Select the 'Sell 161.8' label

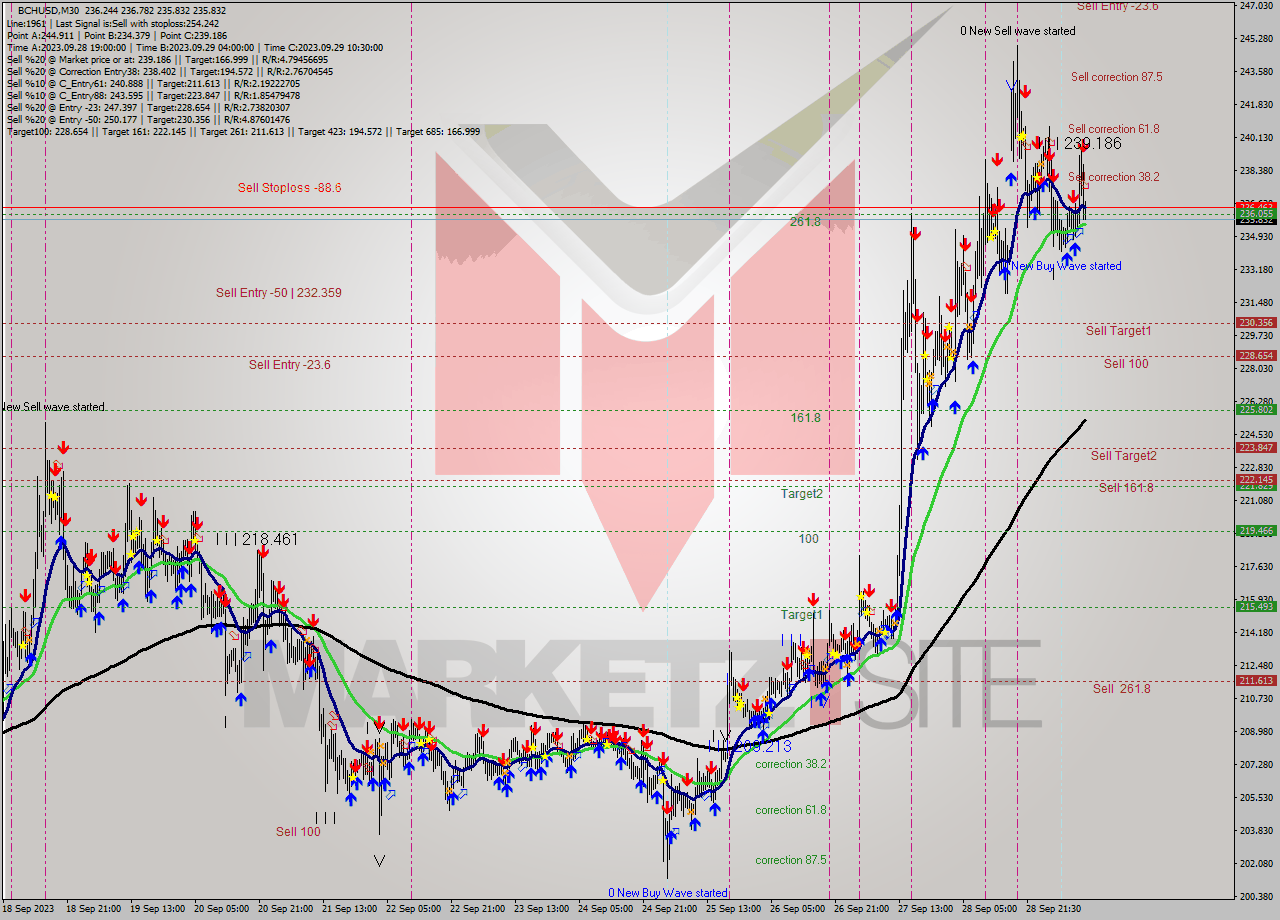coord(1126,488)
